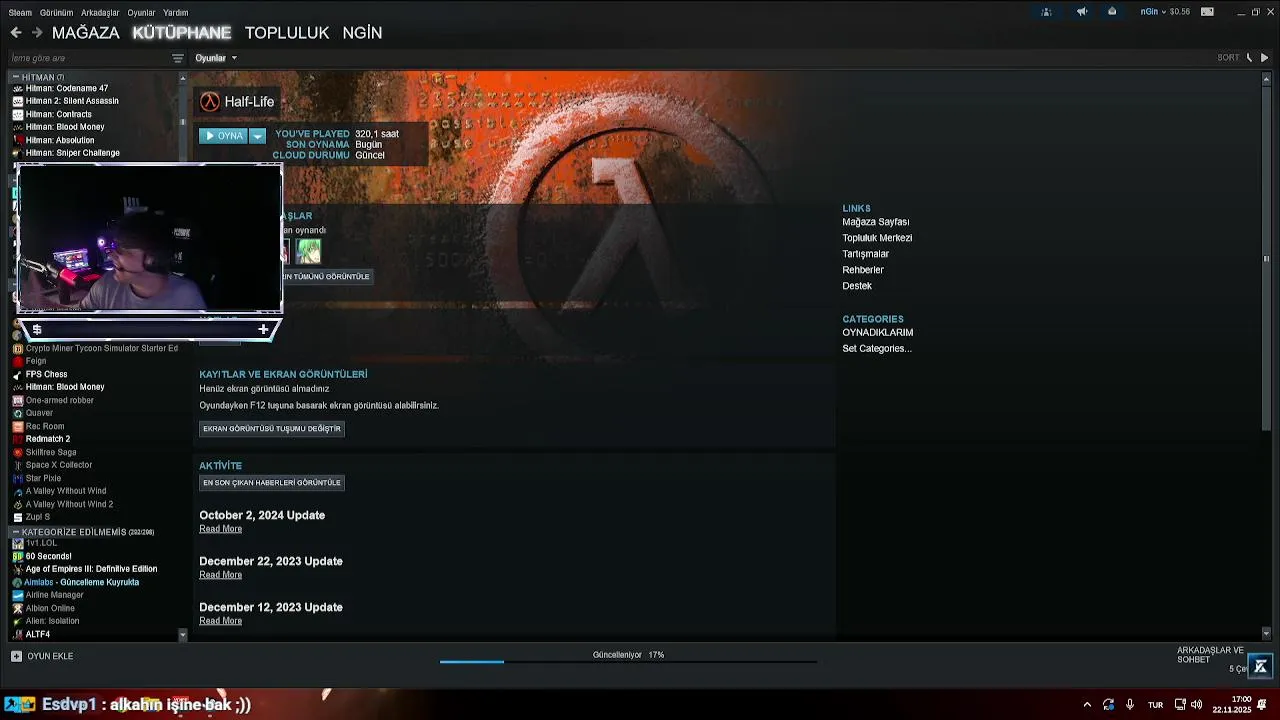Viewport: 1280px width, 720px height.
Task: Open the friends avatar icon at the bottom right
Action: click(x=1260, y=666)
